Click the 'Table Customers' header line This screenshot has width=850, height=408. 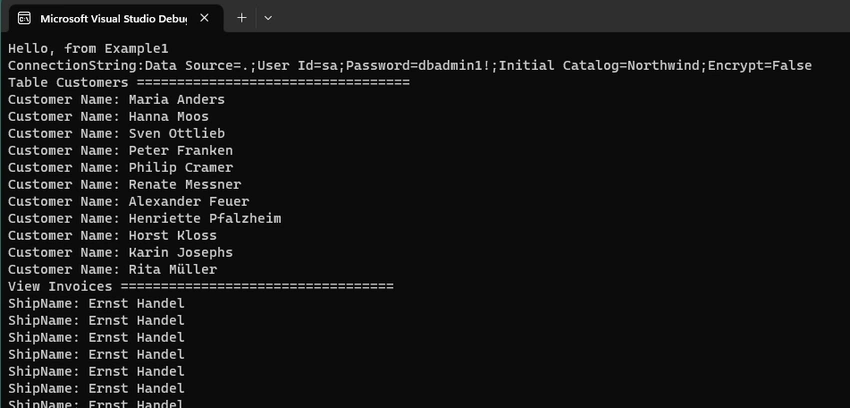209,83
